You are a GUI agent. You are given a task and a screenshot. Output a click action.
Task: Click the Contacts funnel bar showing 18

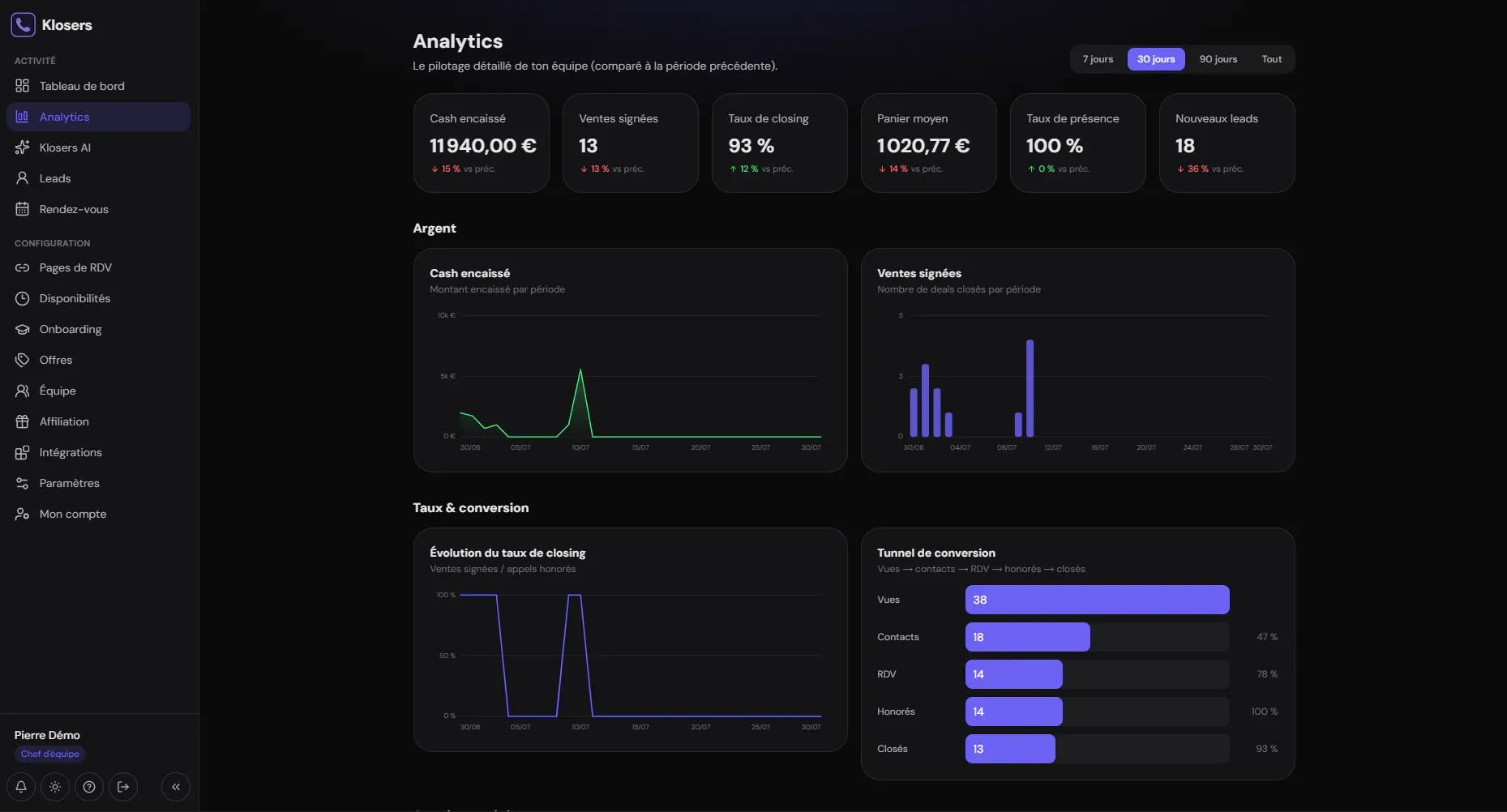1028,637
